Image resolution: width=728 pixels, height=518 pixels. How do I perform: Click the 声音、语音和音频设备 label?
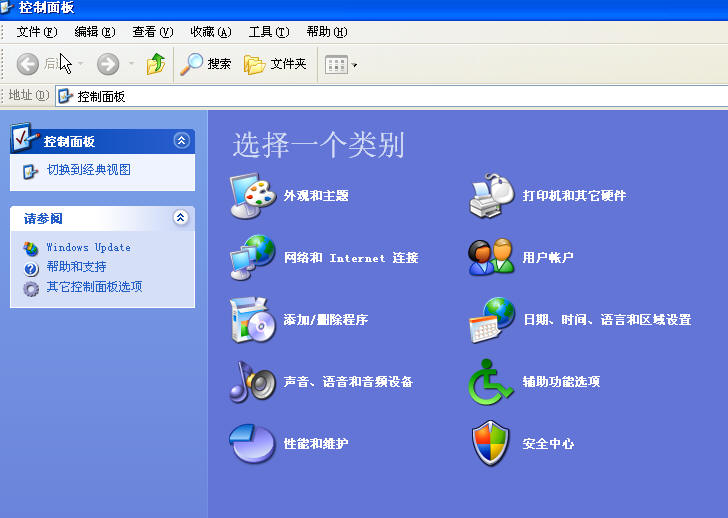pyautogui.click(x=348, y=382)
